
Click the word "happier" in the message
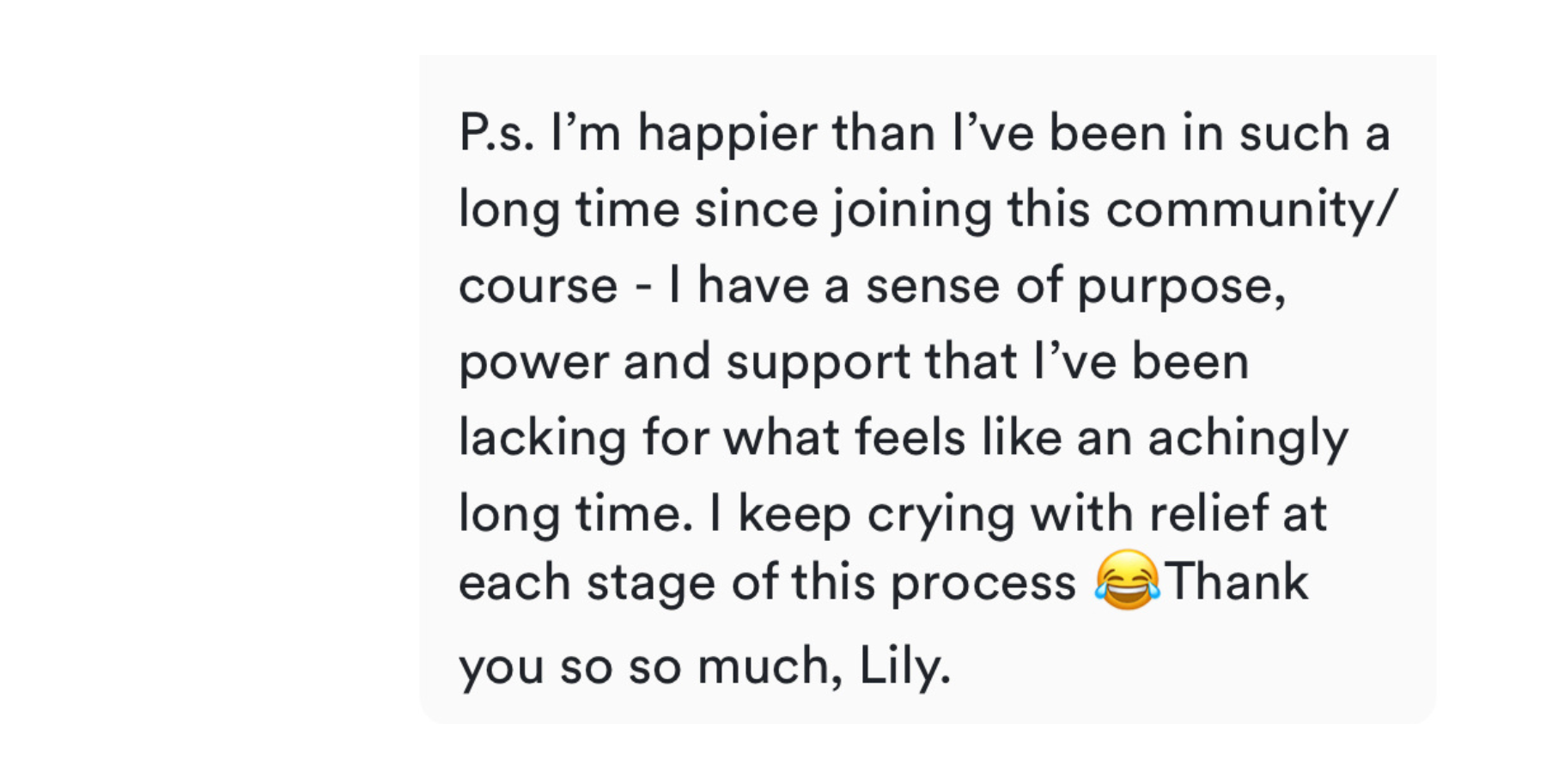click(727, 136)
